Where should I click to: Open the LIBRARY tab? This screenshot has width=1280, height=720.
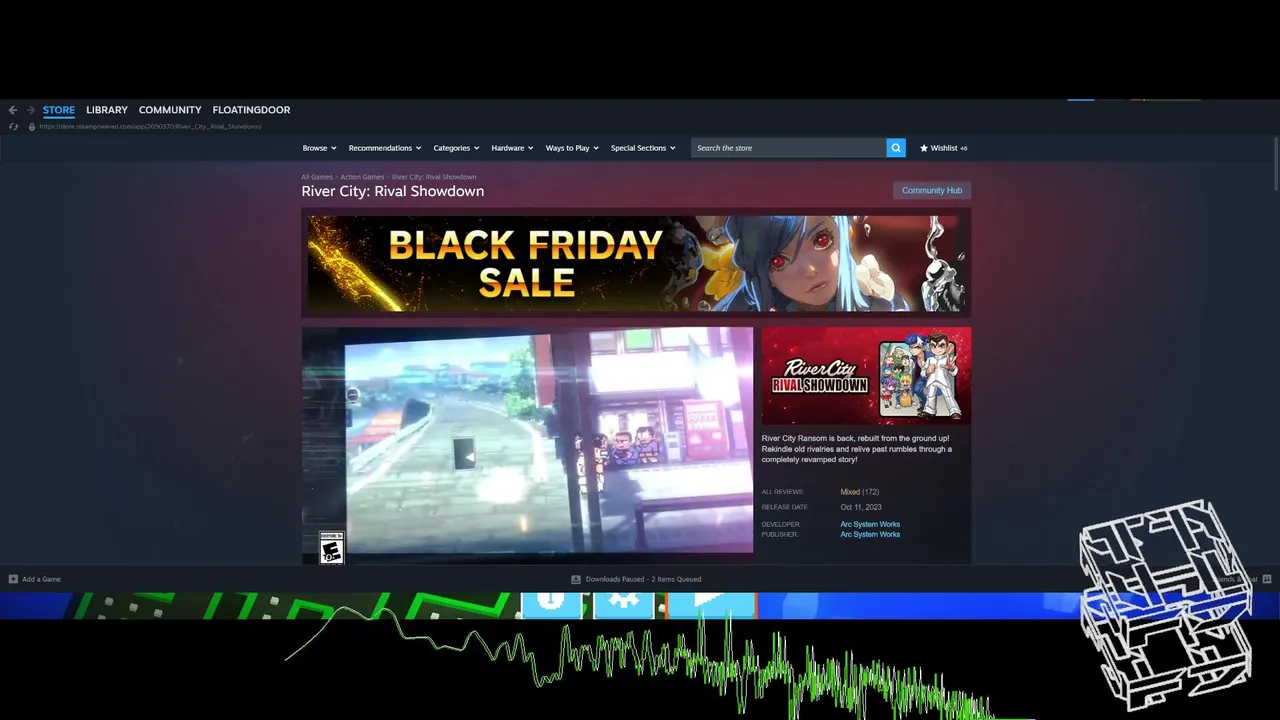pos(107,110)
